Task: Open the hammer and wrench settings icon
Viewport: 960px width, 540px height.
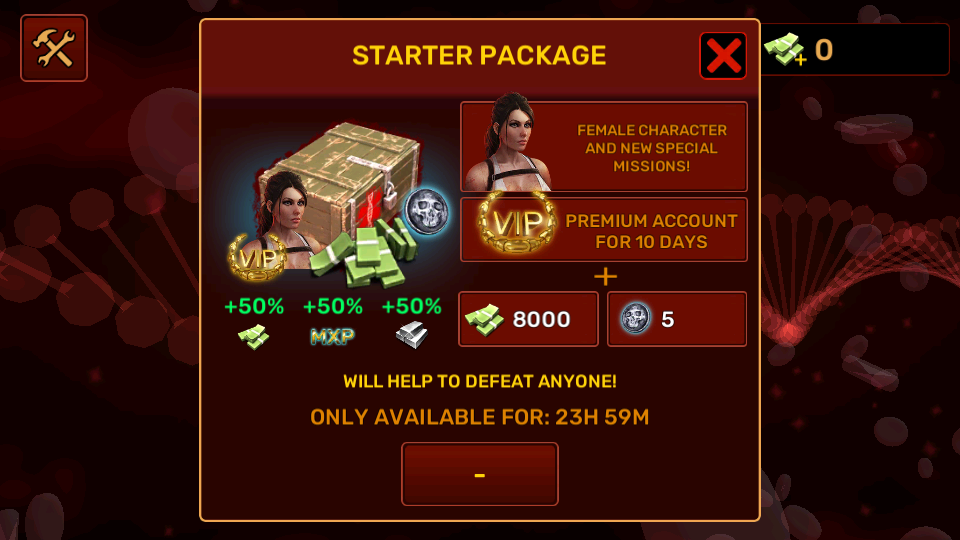Action: (x=54, y=48)
